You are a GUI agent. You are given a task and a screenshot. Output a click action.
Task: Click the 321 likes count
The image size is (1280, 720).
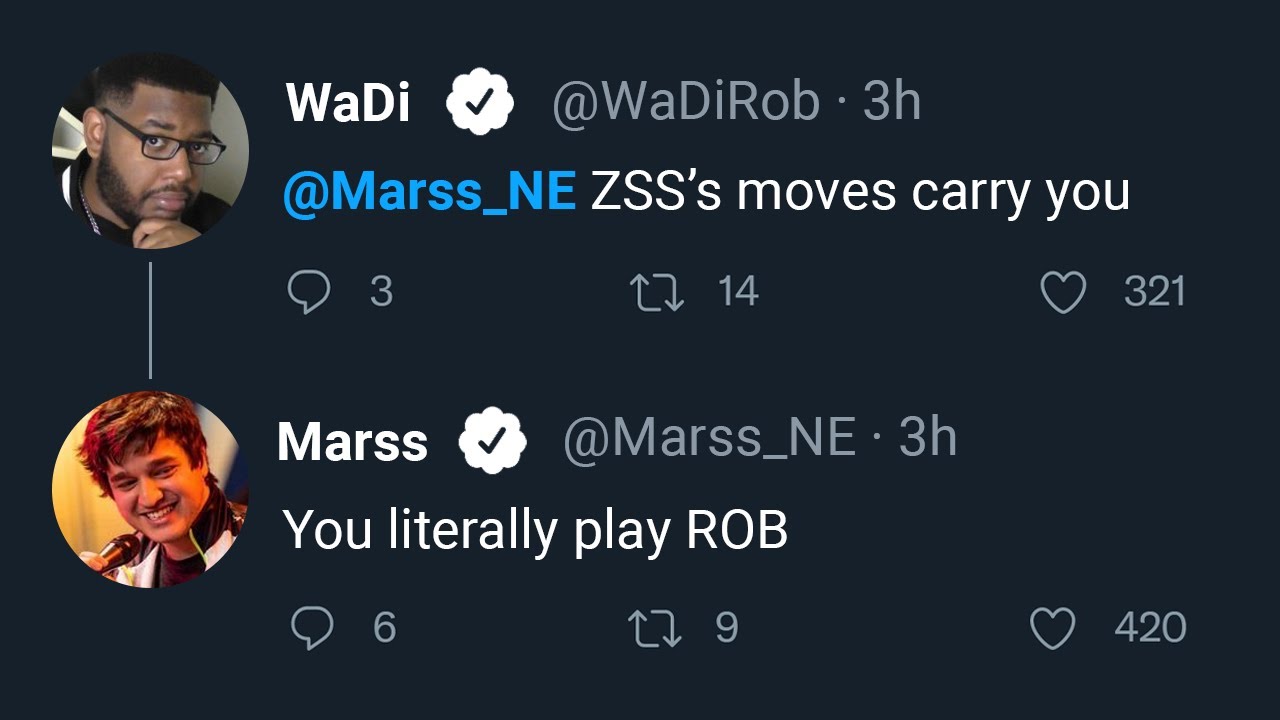click(x=1154, y=292)
